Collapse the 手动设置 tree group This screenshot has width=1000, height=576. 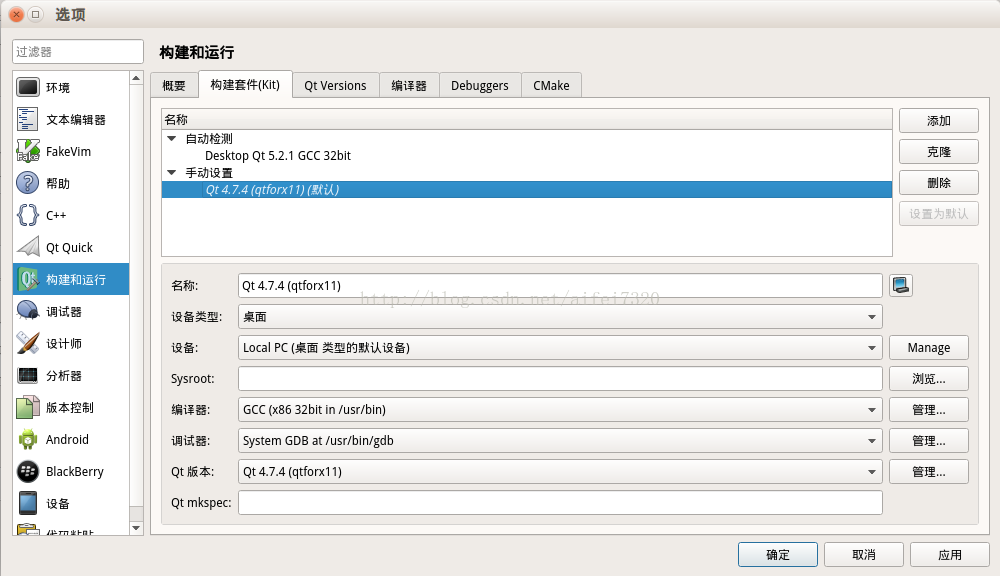click(172, 172)
